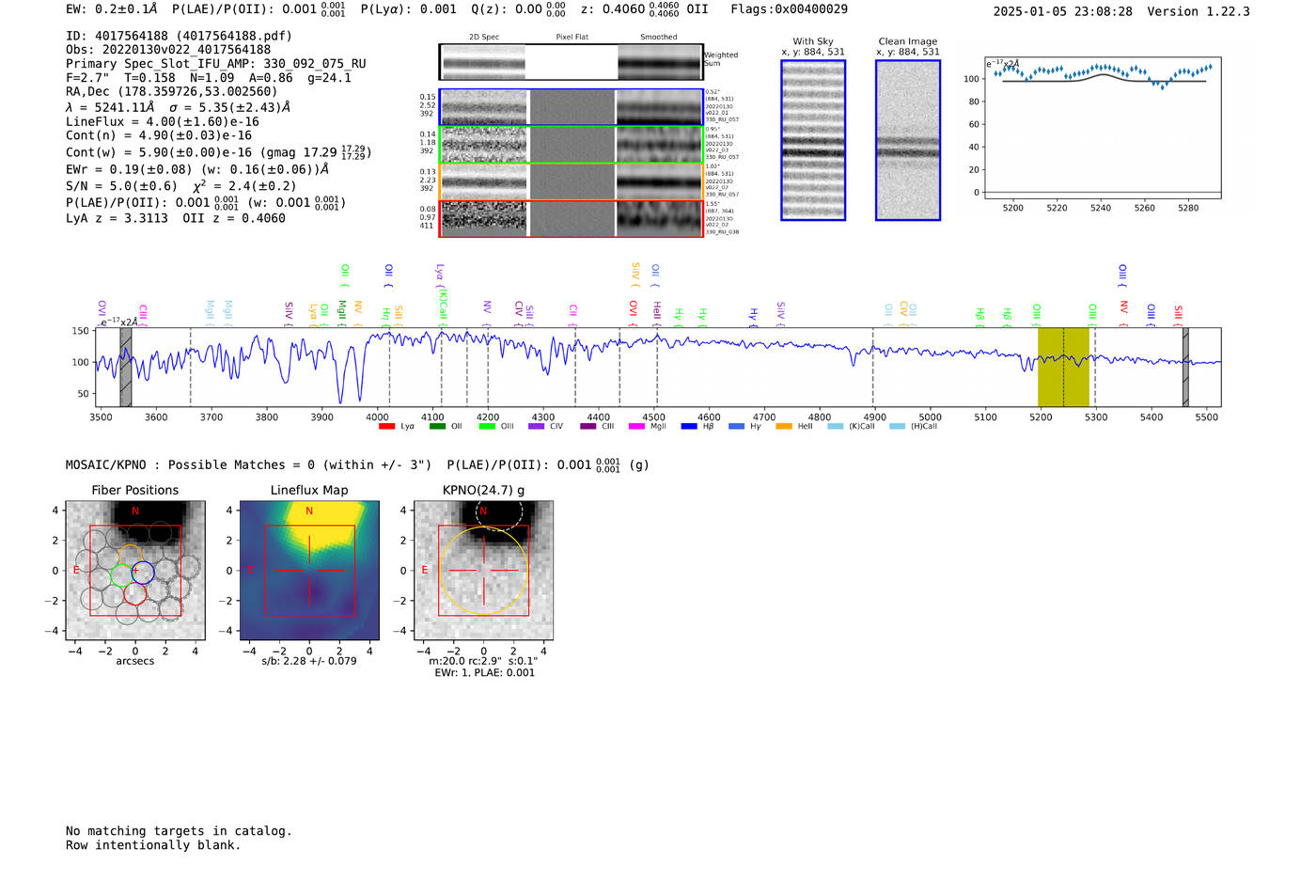Click the red OVI line marker label

point(633,313)
